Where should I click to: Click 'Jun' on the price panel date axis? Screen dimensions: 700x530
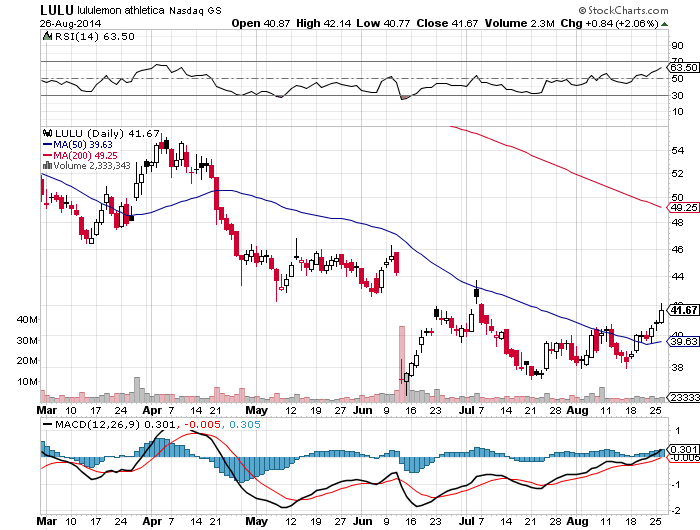tap(363, 410)
